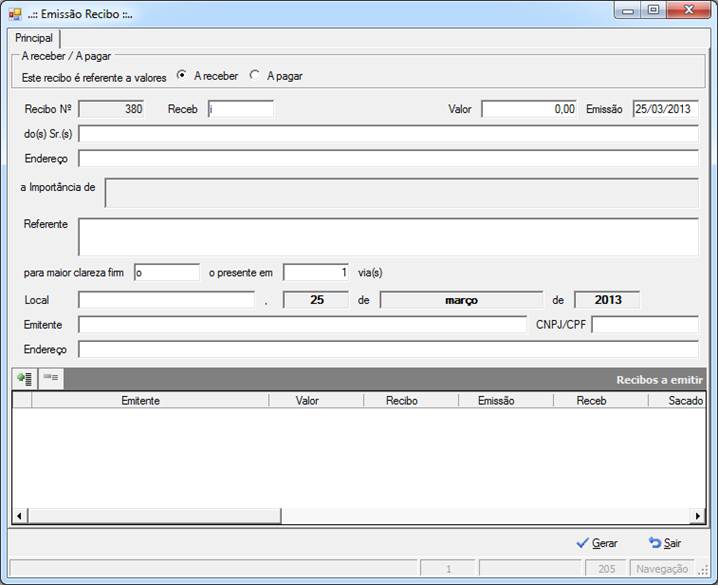
Task: Click the horizontal scrollbar thumb in the grid
Action: click(x=155, y=516)
